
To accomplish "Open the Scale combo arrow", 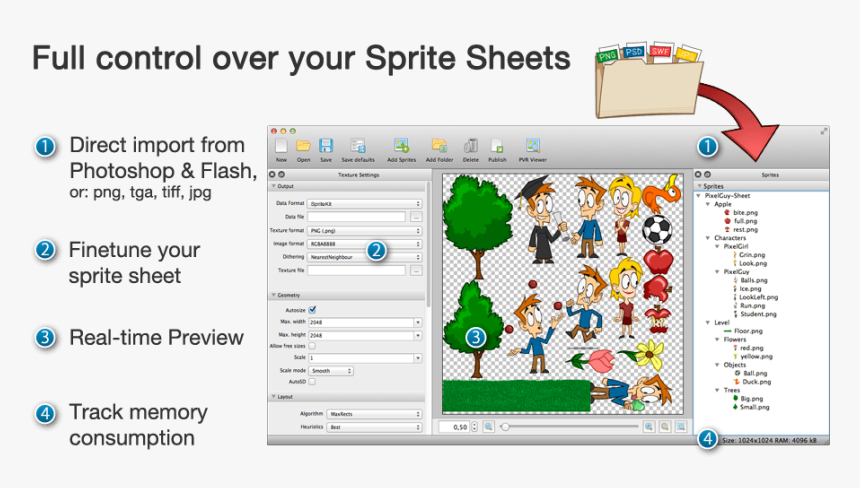I will click(417, 358).
